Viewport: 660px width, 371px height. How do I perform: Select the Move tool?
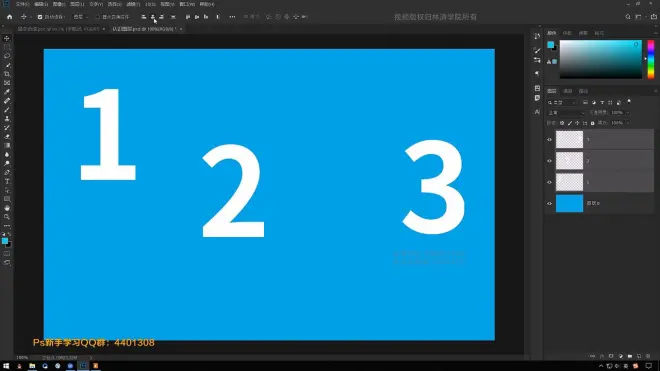(x=7, y=38)
